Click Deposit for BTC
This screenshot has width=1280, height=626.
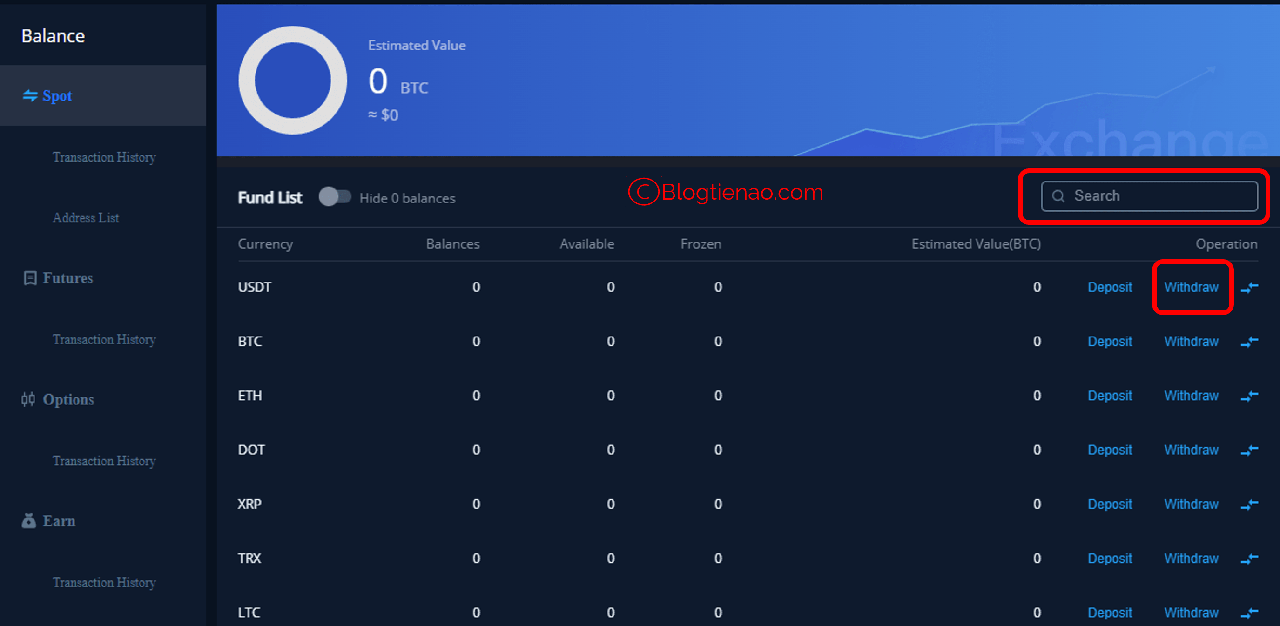(1110, 342)
